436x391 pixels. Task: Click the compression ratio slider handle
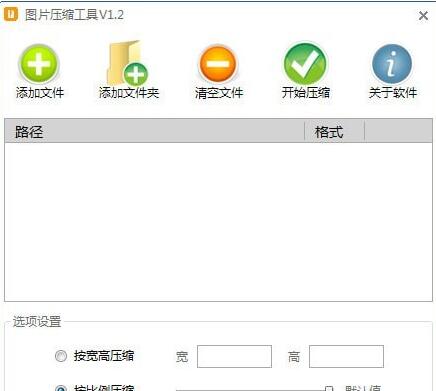tap(329, 388)
